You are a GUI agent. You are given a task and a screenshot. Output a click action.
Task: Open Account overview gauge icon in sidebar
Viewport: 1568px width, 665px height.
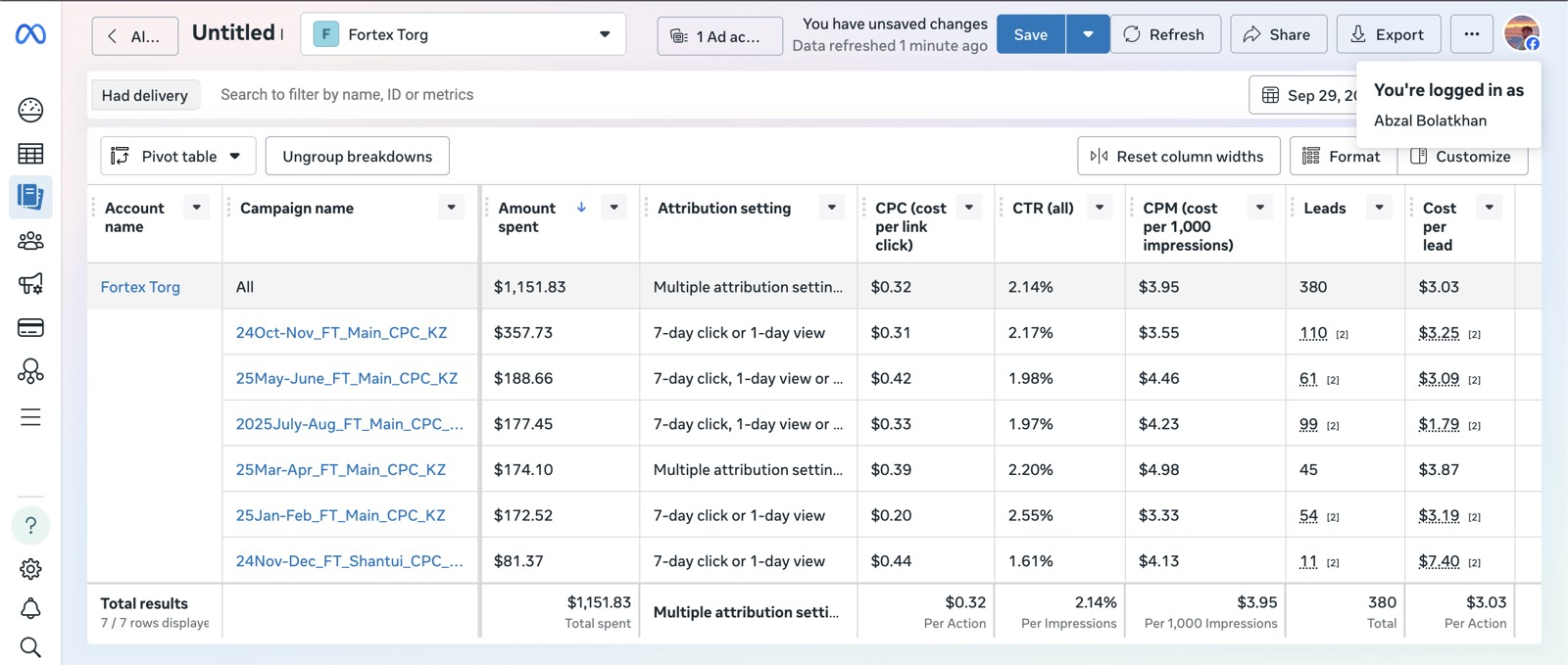pos(30,110)
